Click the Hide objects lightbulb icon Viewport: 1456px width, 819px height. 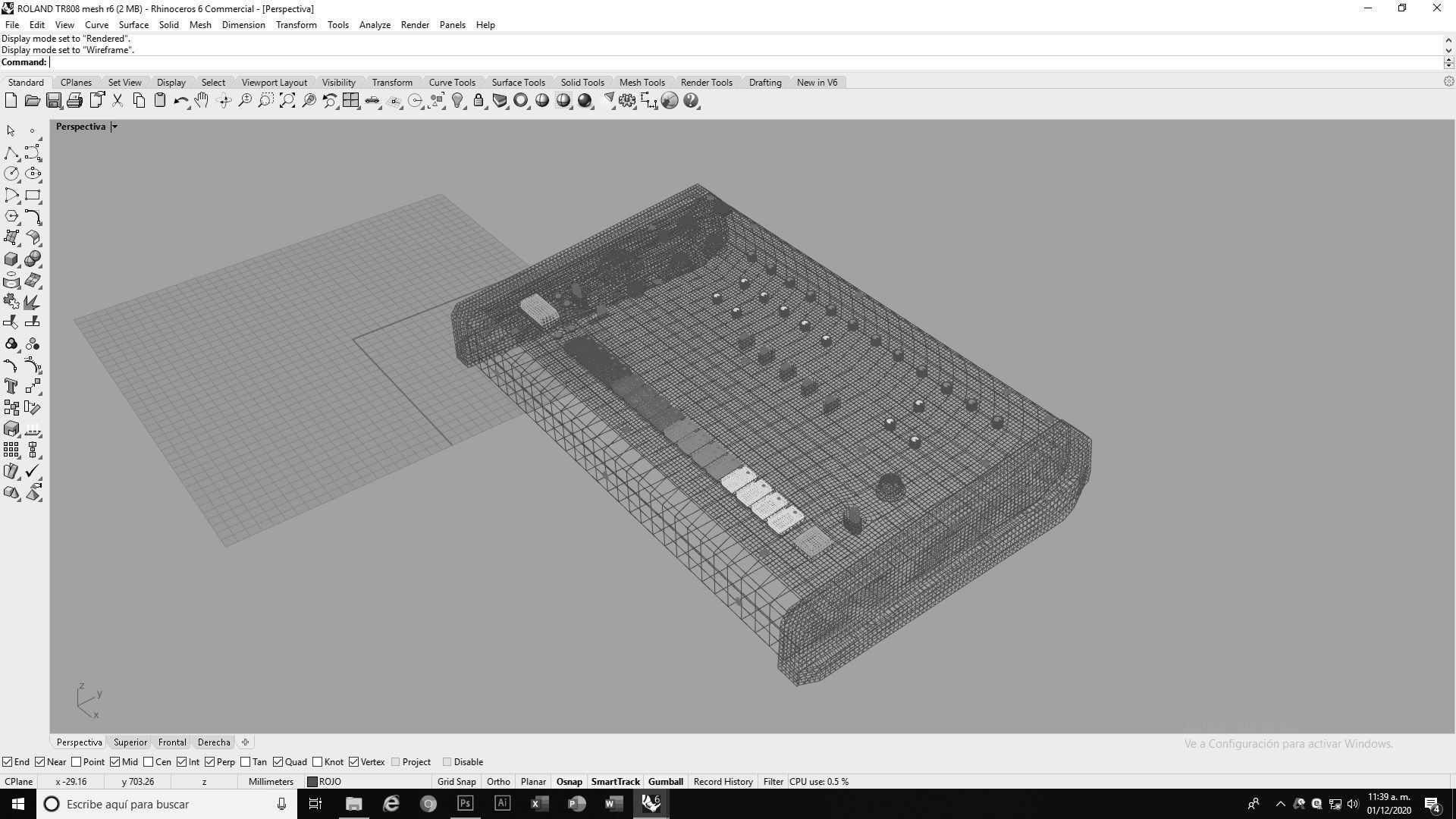point(457,101)
